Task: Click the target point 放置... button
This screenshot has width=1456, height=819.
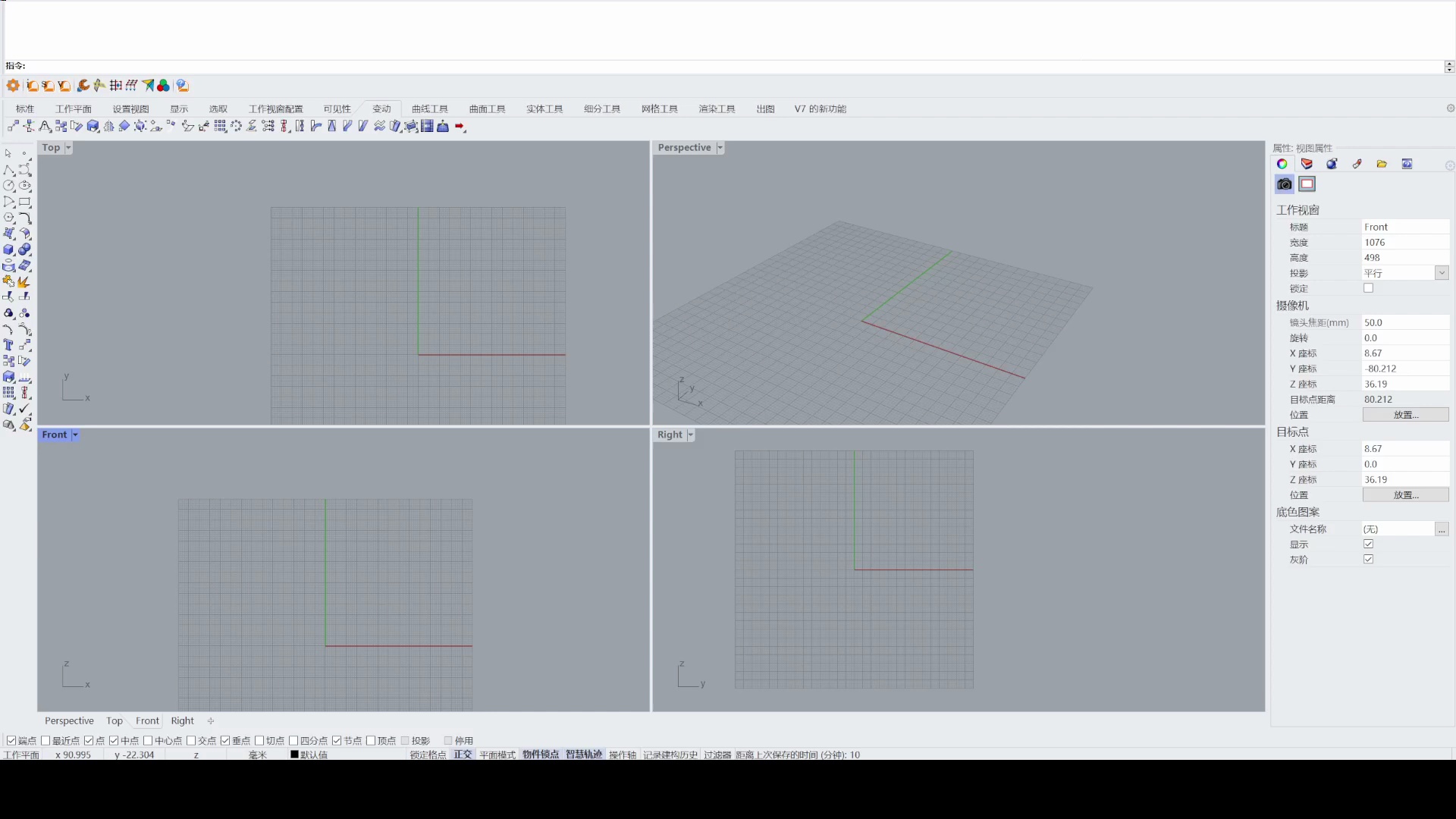Action: (x=1405, y=495)
